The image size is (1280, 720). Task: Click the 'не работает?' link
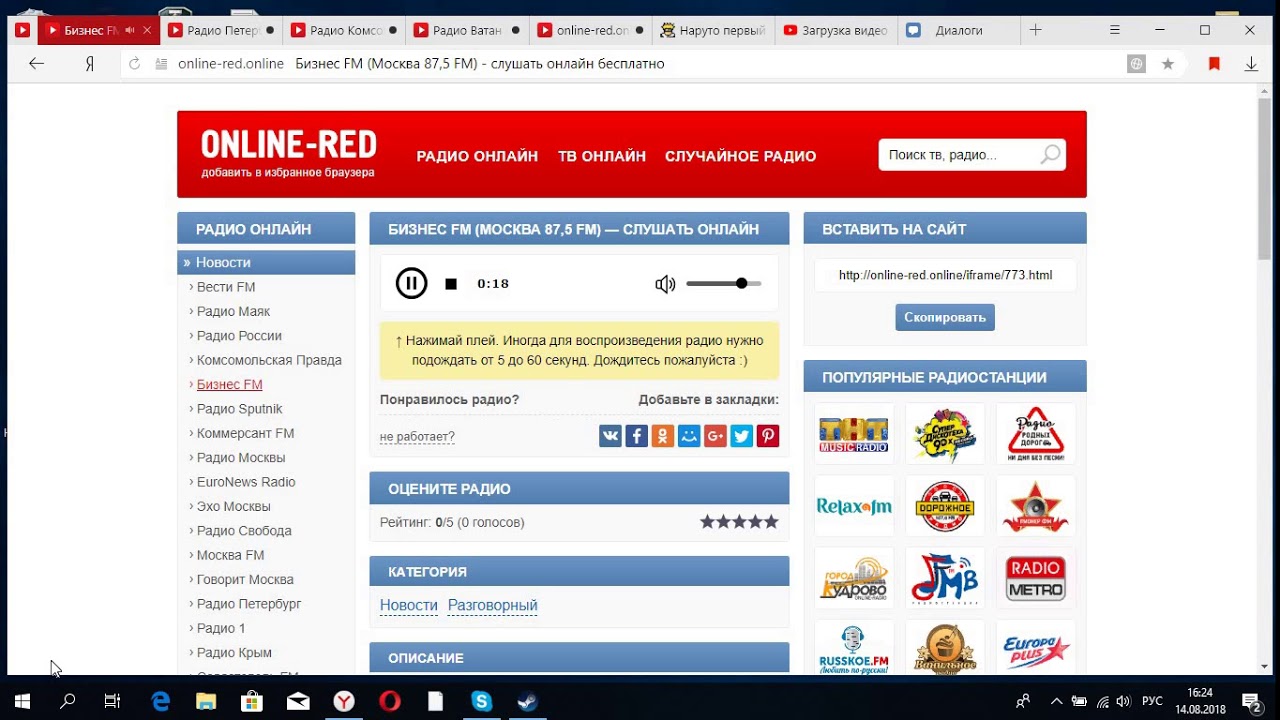click(417, 437)
